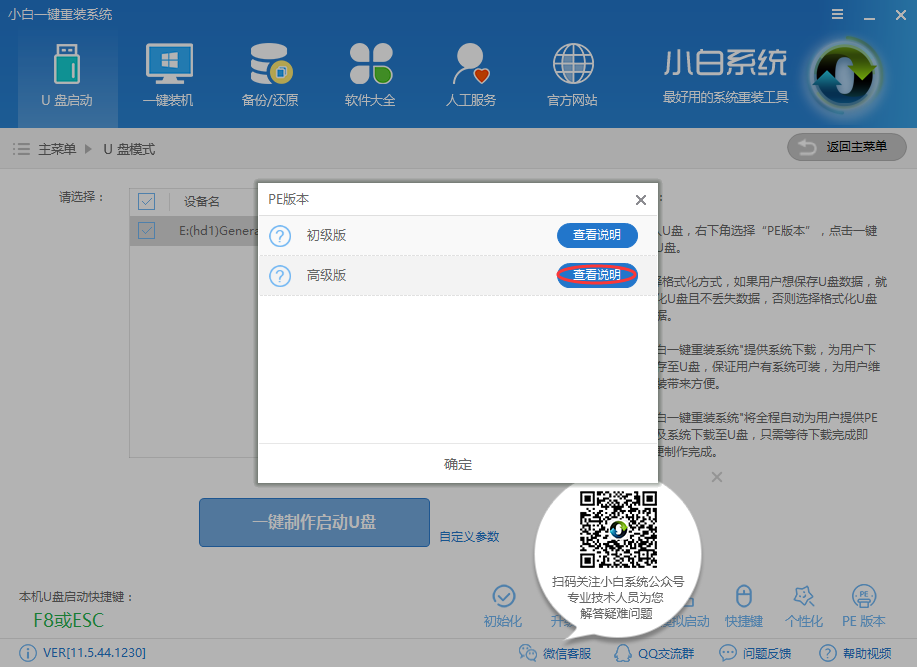Viewport: 917px width, 667px height.
Task: Uncheck the E:(hd1) device checkbox
Action: click(147, 230)
